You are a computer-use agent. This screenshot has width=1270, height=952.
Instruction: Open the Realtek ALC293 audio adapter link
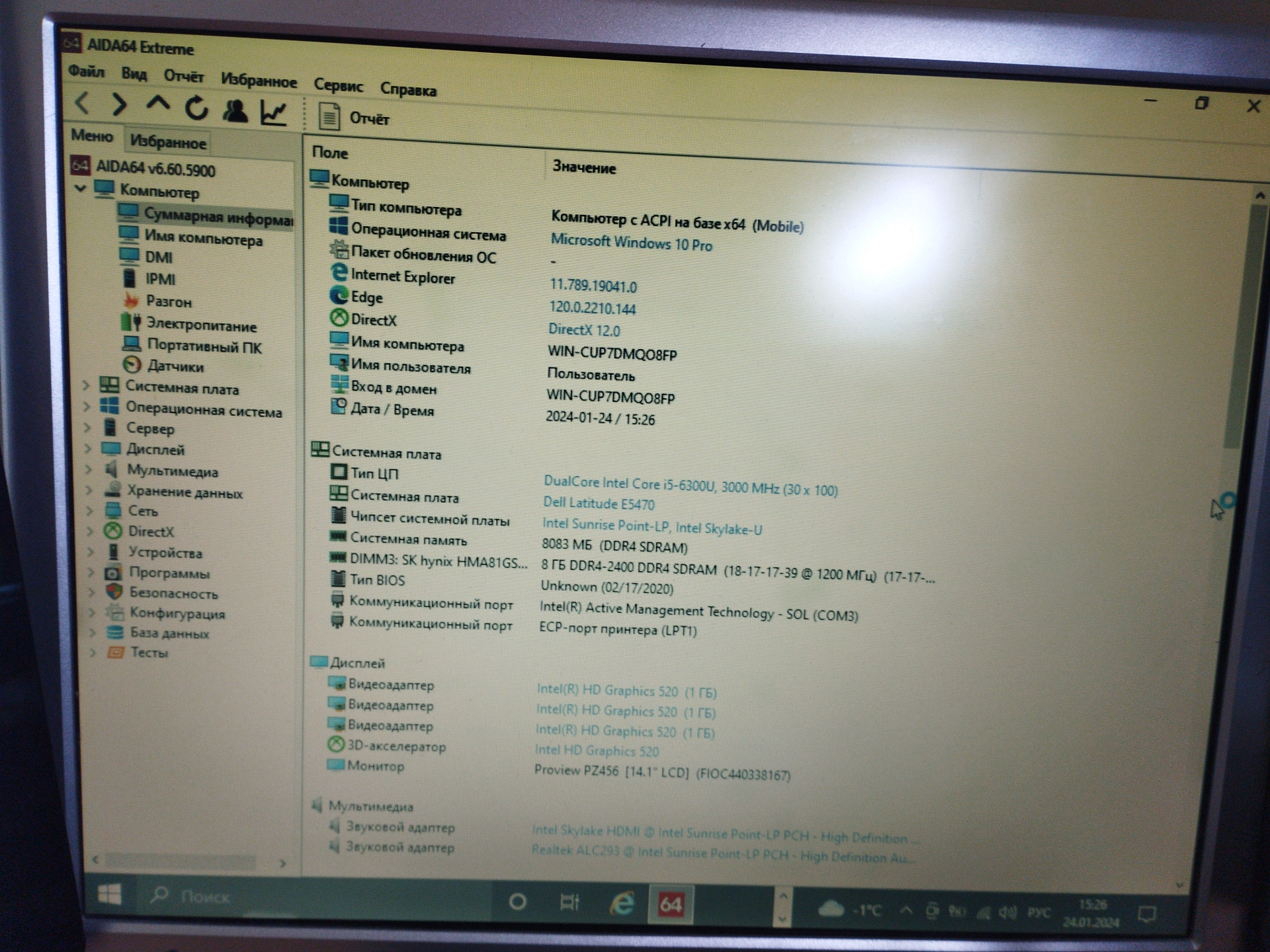724,854
